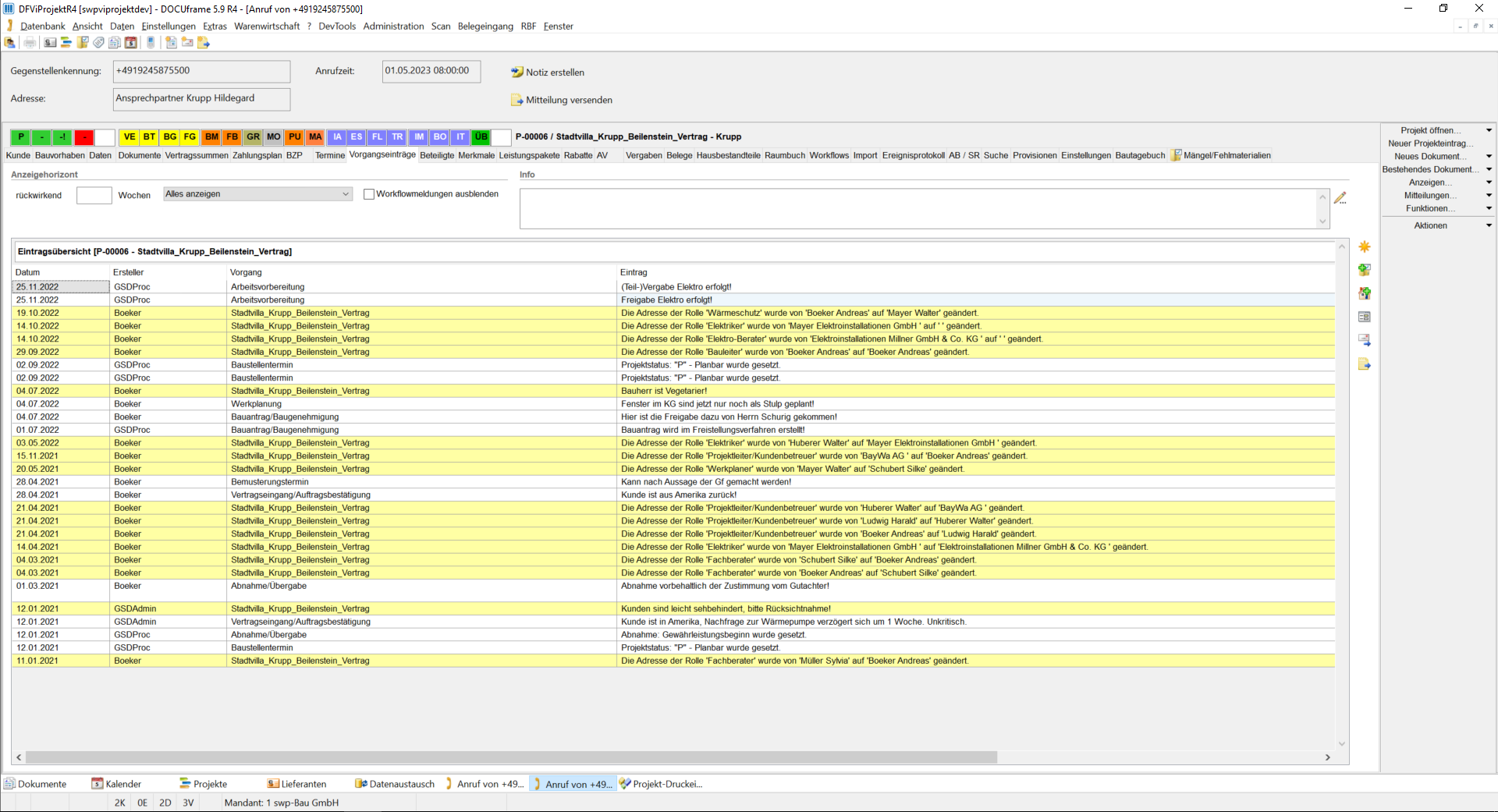Open the Datenaustausch bottom tab
This screenshot has height=812, width=1498.
[395, 784]
